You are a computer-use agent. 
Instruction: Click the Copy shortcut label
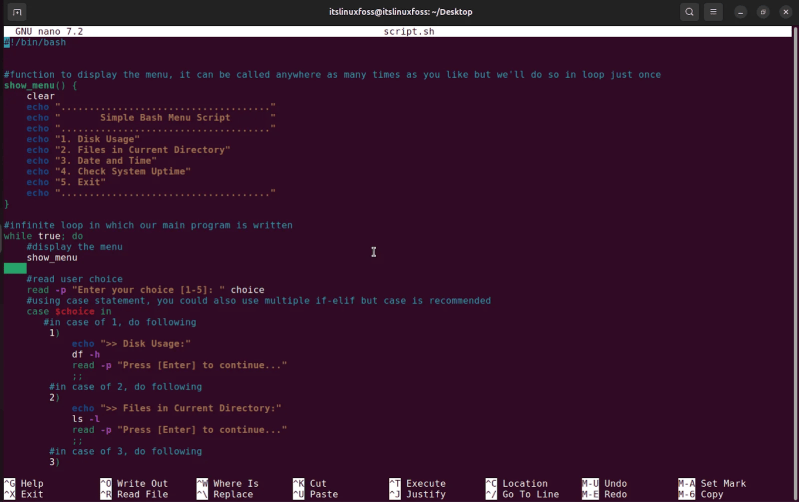(x=712, y=494)
